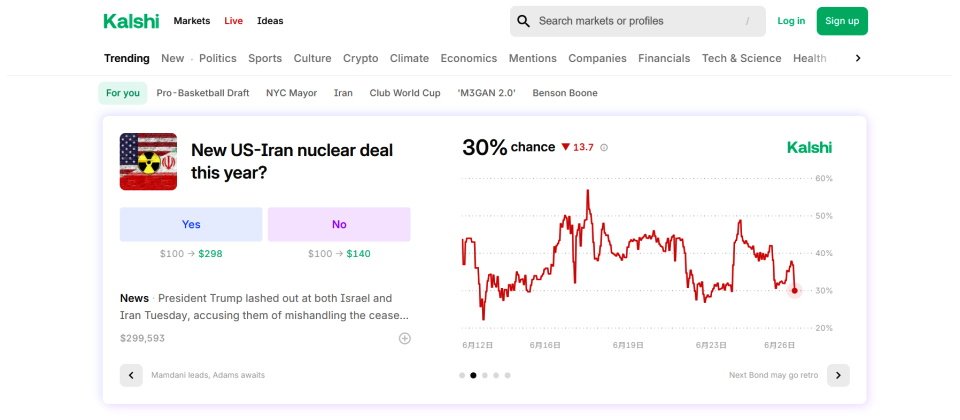Viewport: 960px width, 420px height.
Task: Select the NYC Mayor topic chip
Action: coord(291,93)
